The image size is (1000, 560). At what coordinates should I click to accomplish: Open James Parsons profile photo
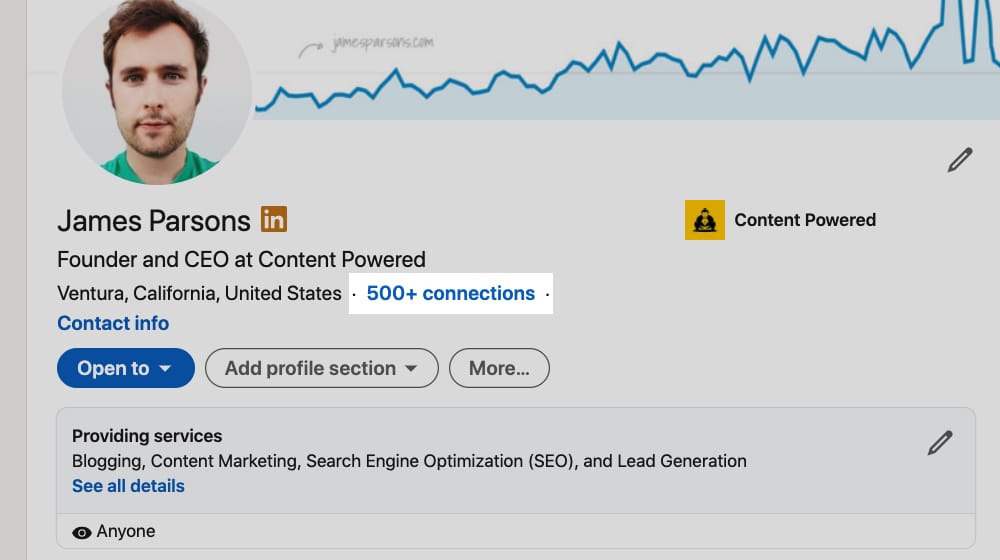[x=157, y=89]
